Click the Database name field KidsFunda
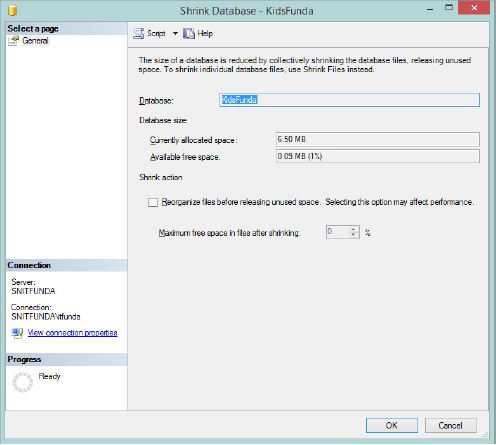This screenshot has height=445, width=496. pos(349,100)
